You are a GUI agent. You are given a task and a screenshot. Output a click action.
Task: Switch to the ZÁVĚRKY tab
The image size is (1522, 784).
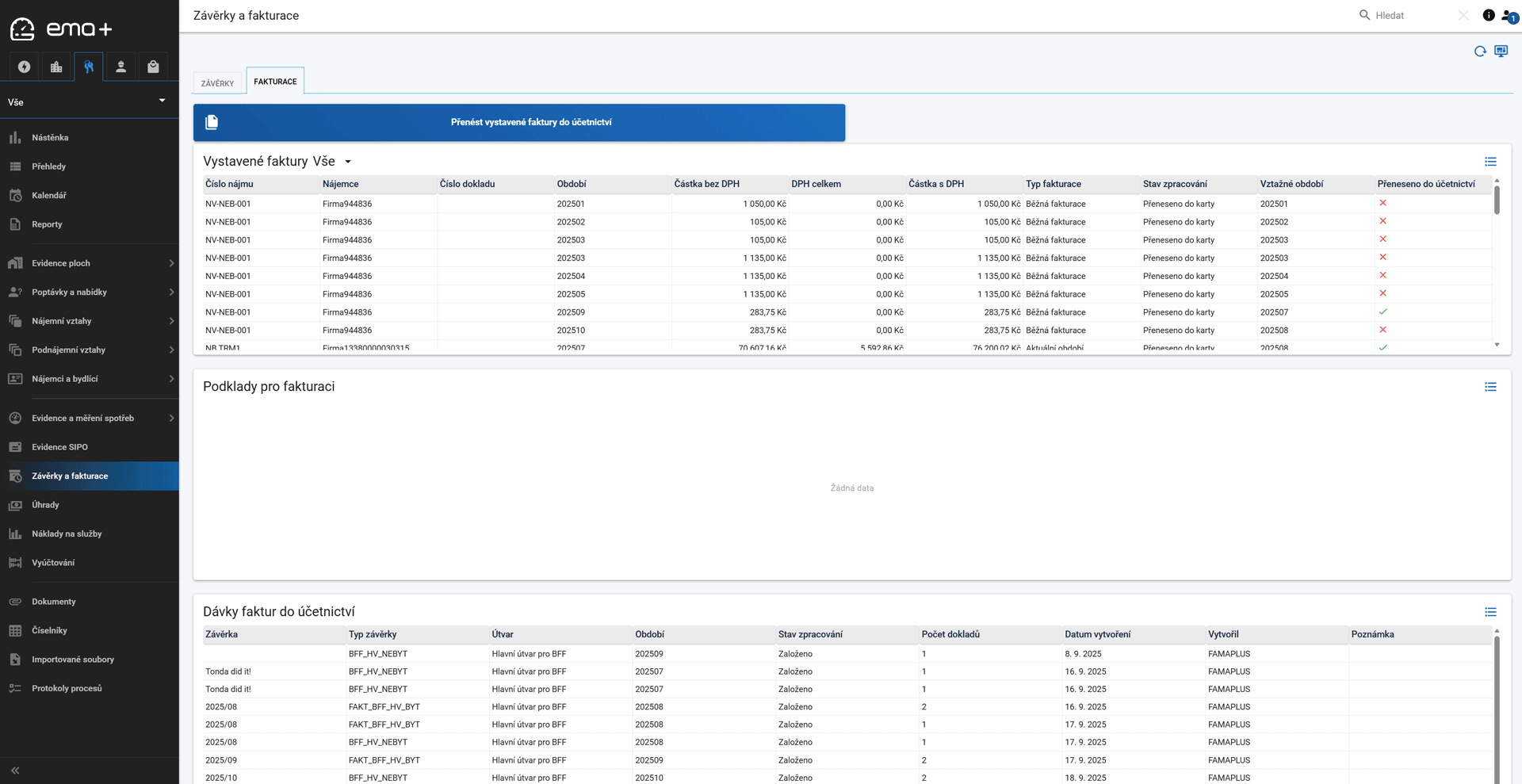[217, 83]
